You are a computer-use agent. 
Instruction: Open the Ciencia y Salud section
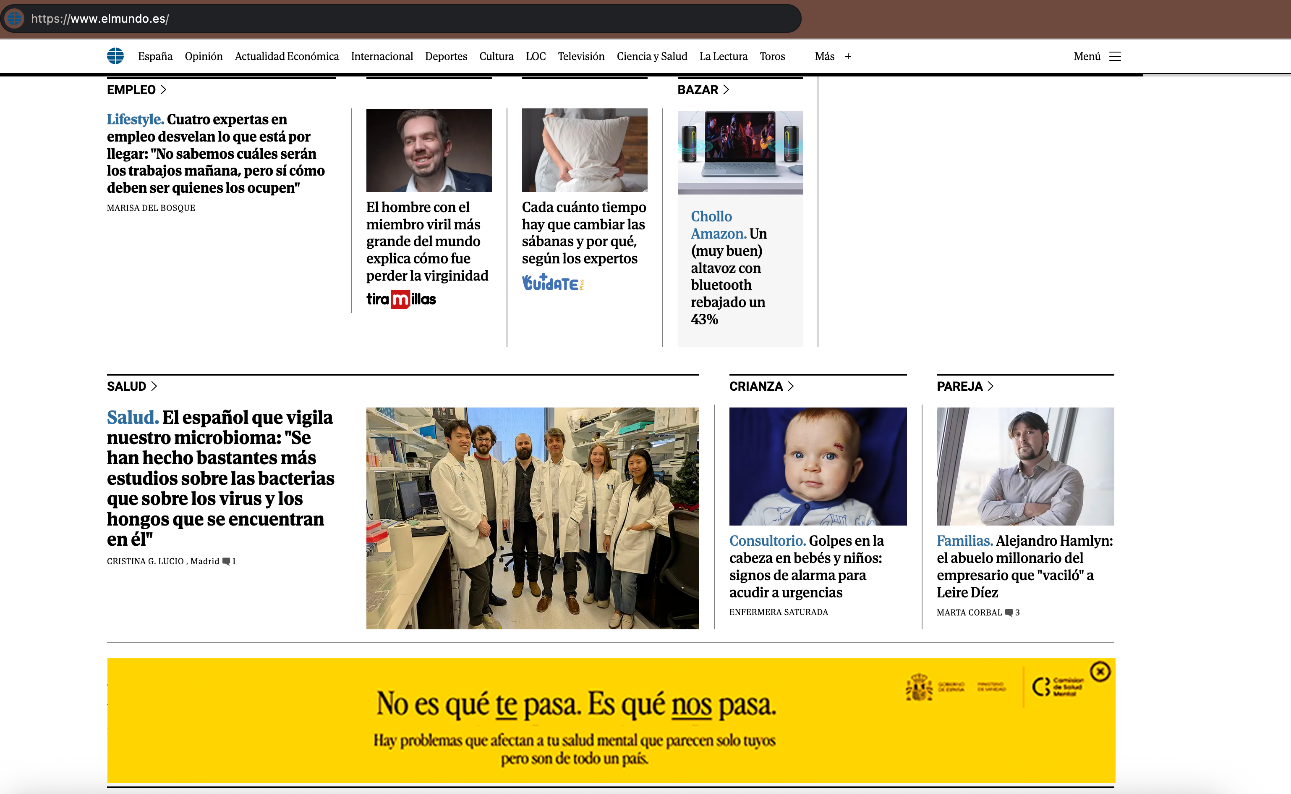tap(652, 57)
